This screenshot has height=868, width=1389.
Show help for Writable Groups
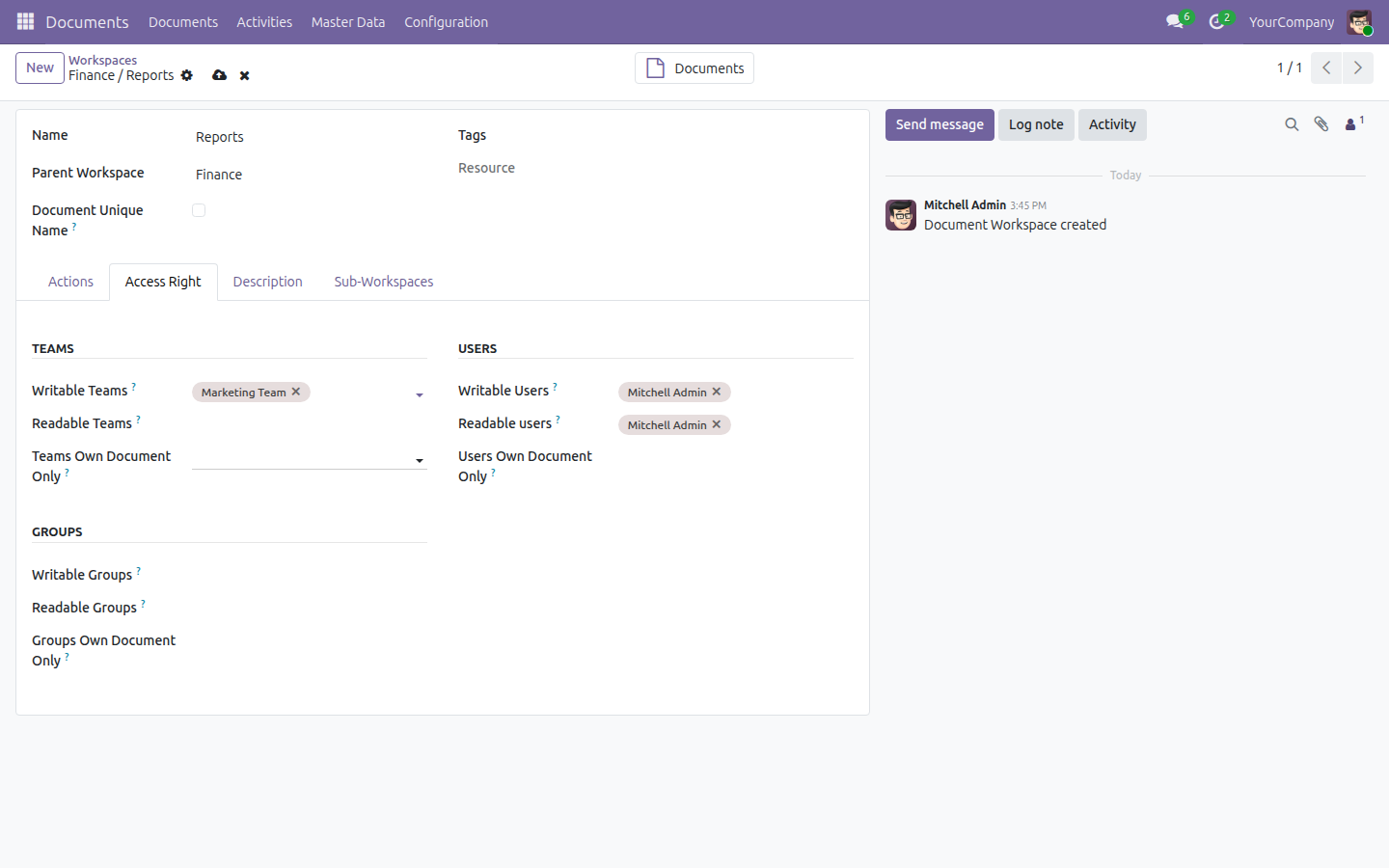[x=139, y=570]
